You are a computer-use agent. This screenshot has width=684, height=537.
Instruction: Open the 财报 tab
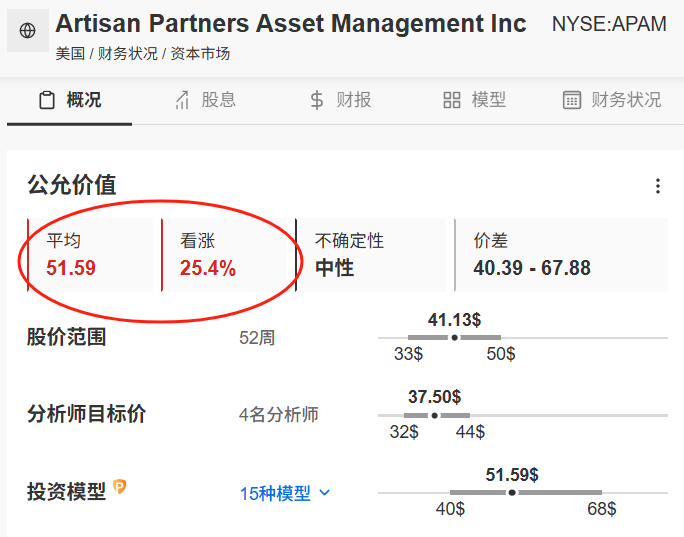(340, 100)
